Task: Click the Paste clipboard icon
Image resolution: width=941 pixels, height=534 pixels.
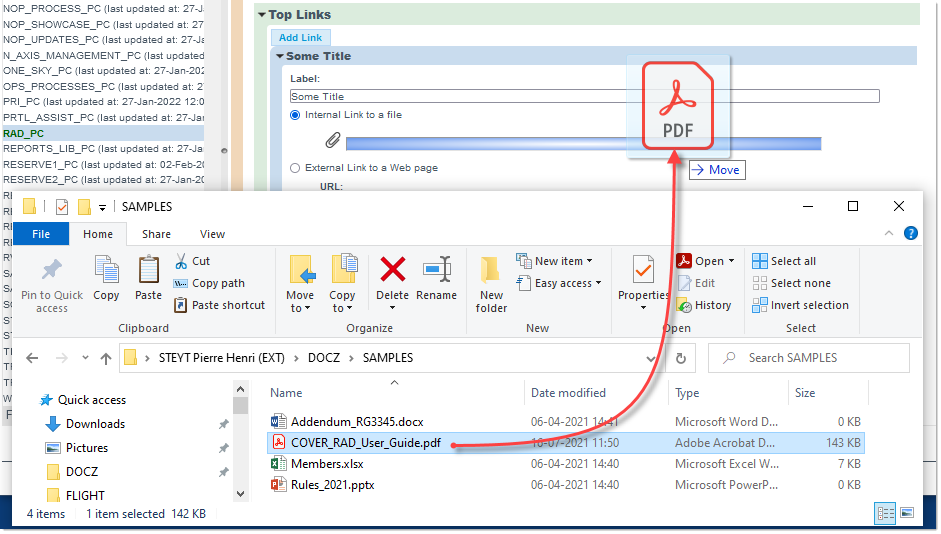Action: 148,270
